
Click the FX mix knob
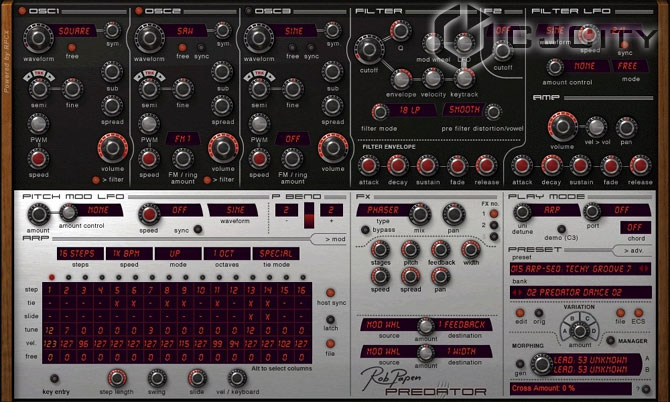coord(420,214)
